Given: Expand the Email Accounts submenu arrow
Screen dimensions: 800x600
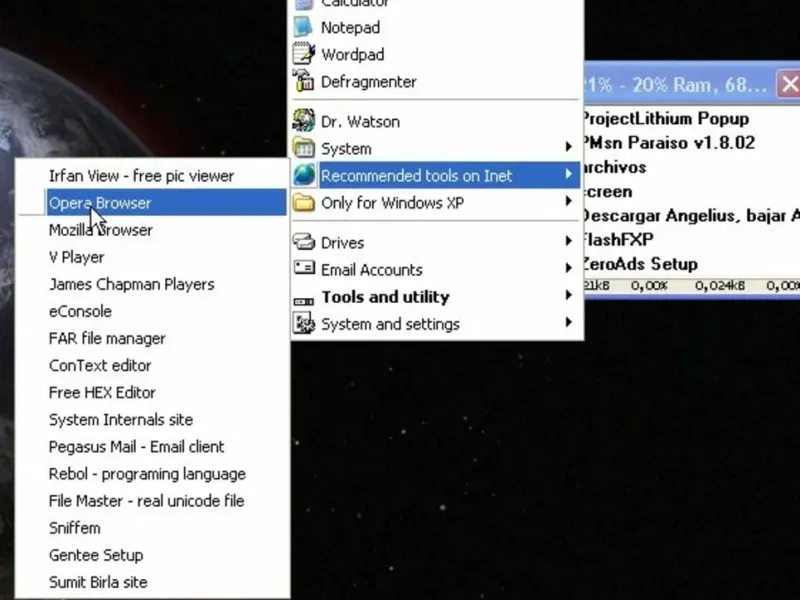Looking at the screenshot, I should click(x=568, y=268).
